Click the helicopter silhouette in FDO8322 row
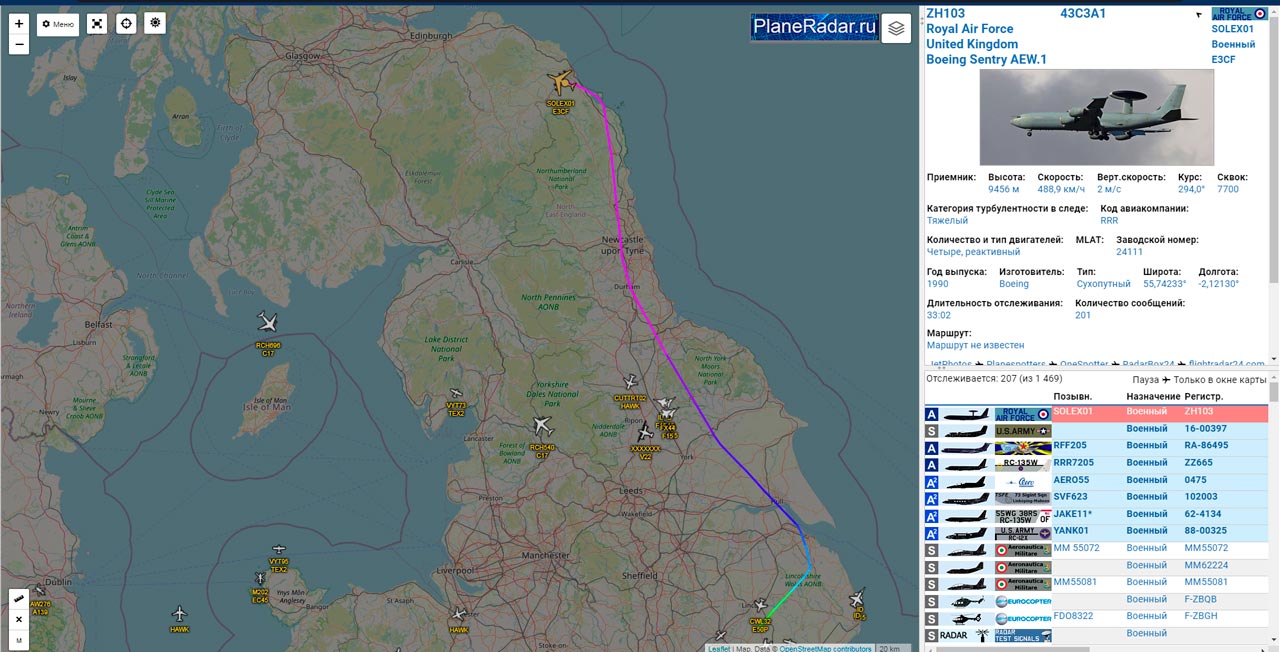Viewport: 1280px width, 652px height. click(x=966, y=618)
